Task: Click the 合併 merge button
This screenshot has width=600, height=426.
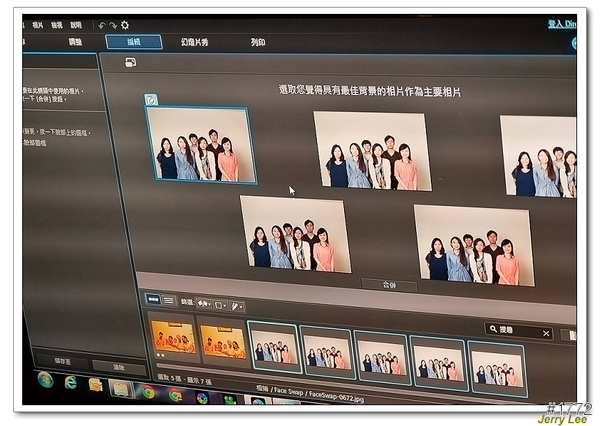Action: click(x=389, y=285)
